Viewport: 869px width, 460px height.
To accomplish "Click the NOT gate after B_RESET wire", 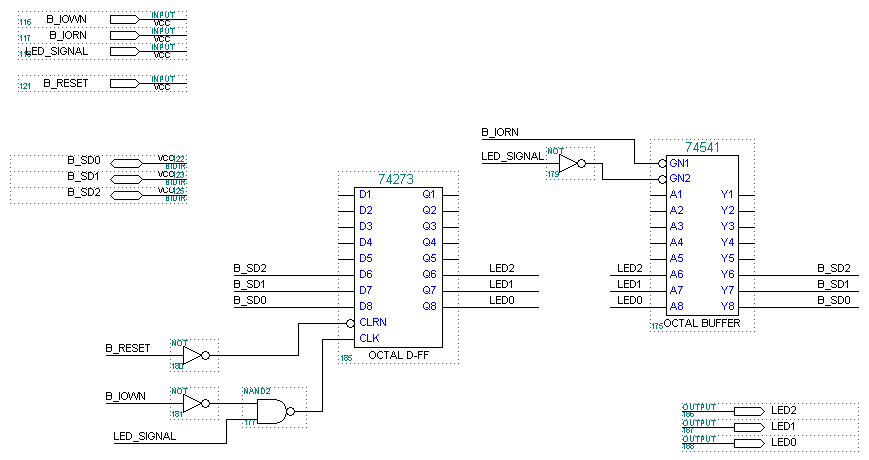I will pyautogui.click(x=193, y=354).
